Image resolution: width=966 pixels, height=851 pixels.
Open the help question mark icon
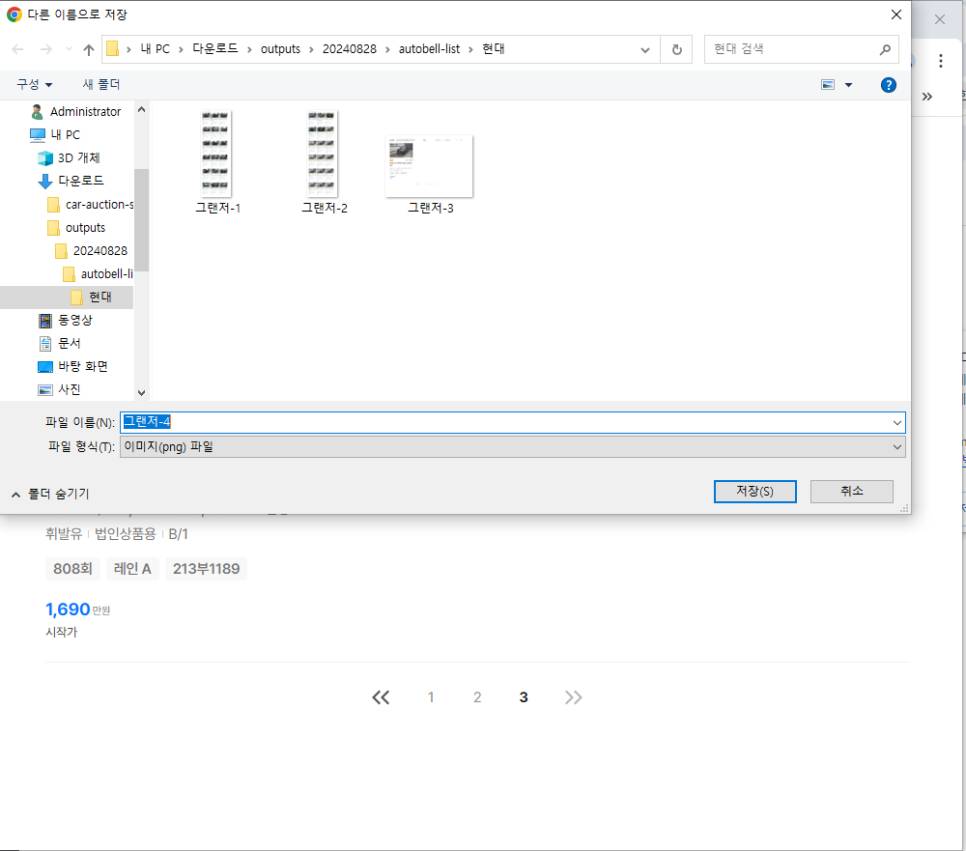pyautogui.click(x=888, y=85)
